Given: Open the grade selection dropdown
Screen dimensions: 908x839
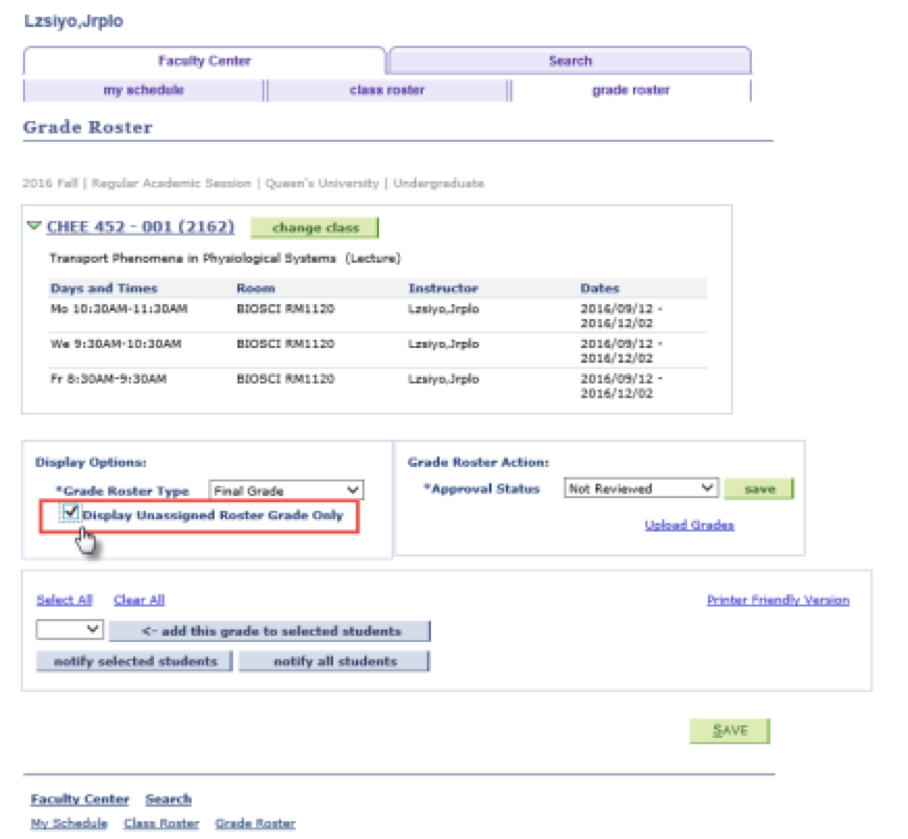Looking at the screenshot, I should (70, 630).
